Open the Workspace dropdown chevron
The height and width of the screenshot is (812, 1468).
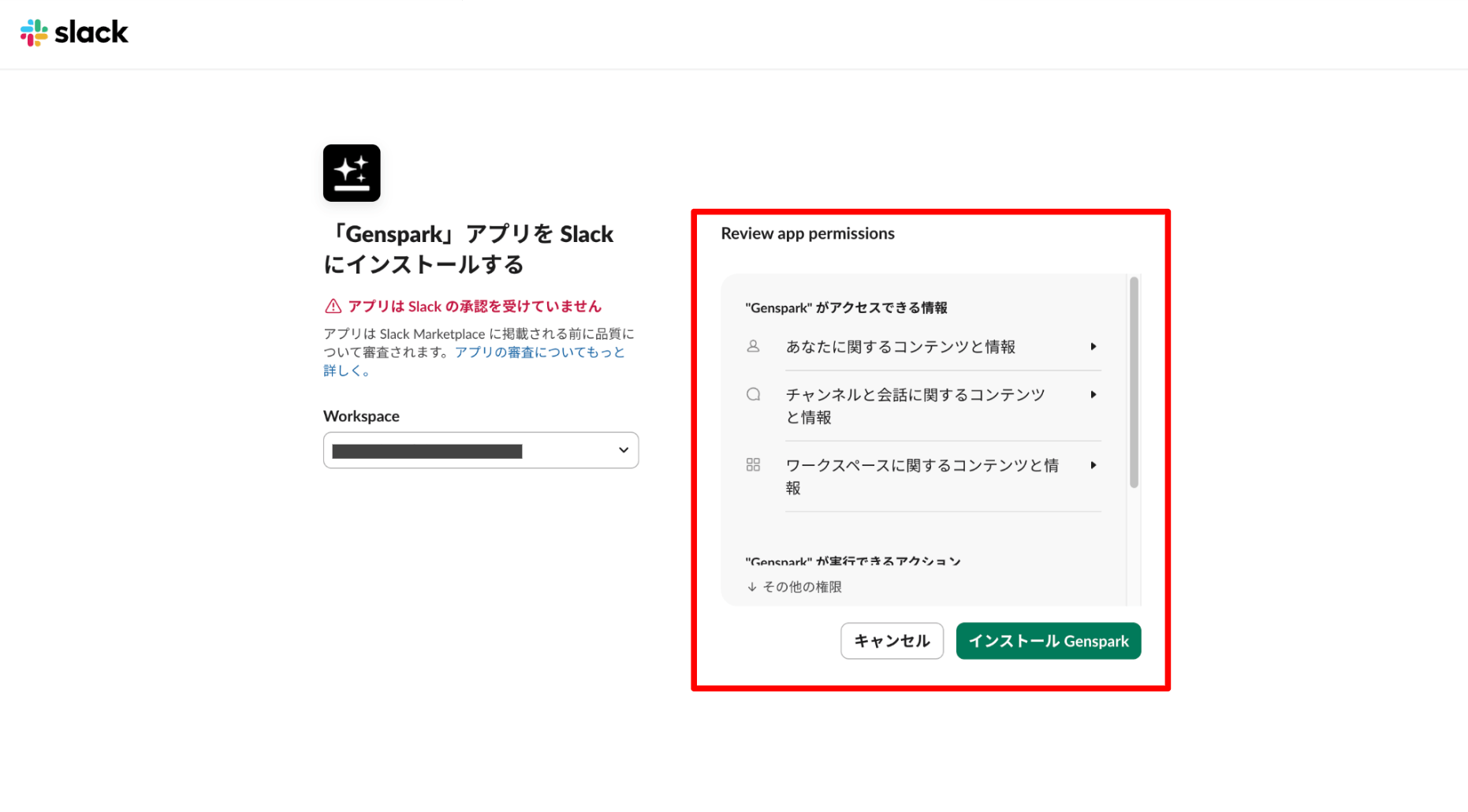[623, 450]
